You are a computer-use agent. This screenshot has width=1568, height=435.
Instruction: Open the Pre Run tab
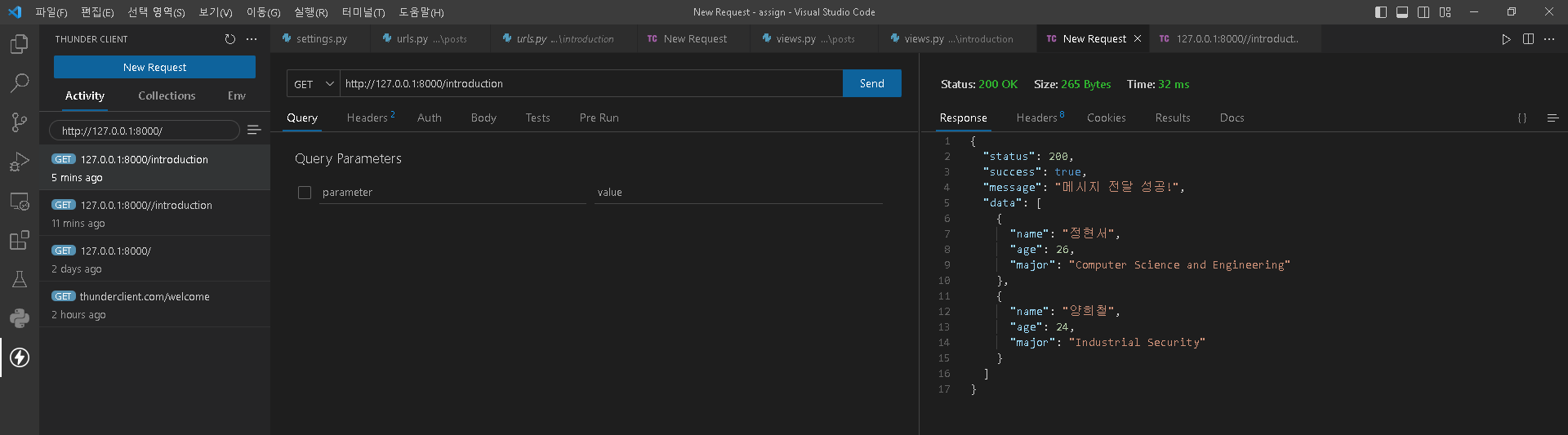pyautogui.click(x=599, y=118)
